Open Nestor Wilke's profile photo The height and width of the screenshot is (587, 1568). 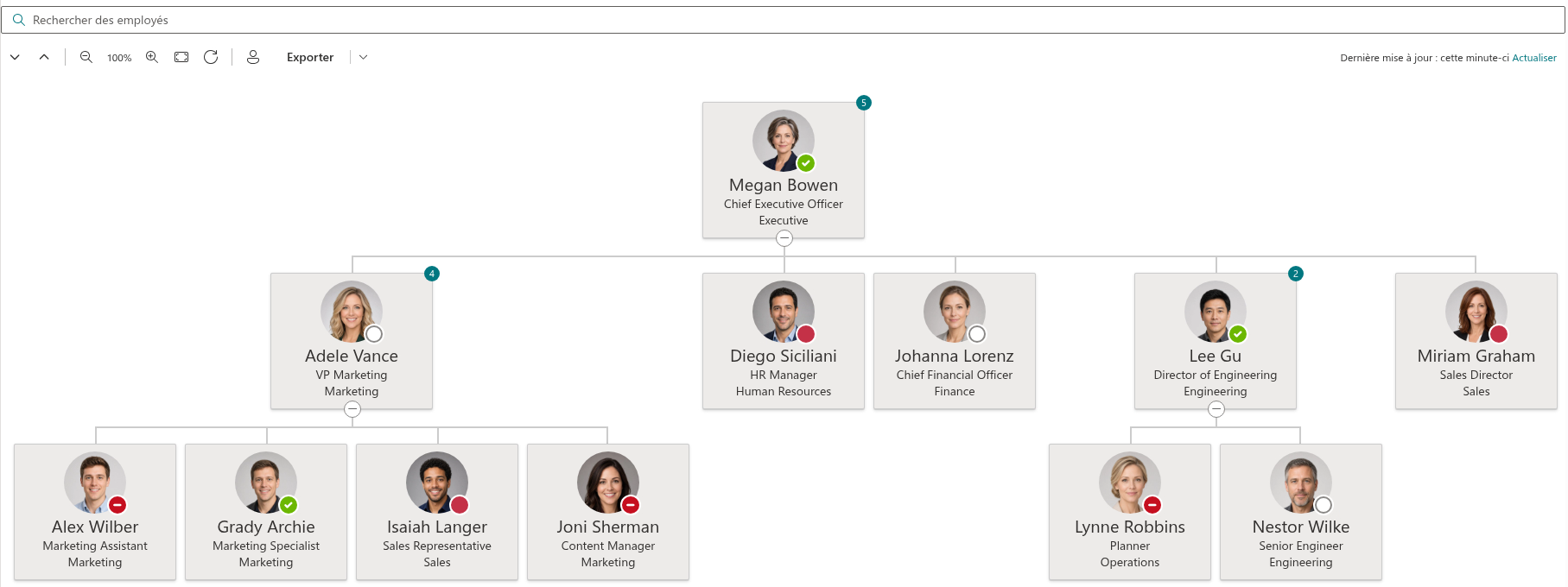coord(1301,483)
